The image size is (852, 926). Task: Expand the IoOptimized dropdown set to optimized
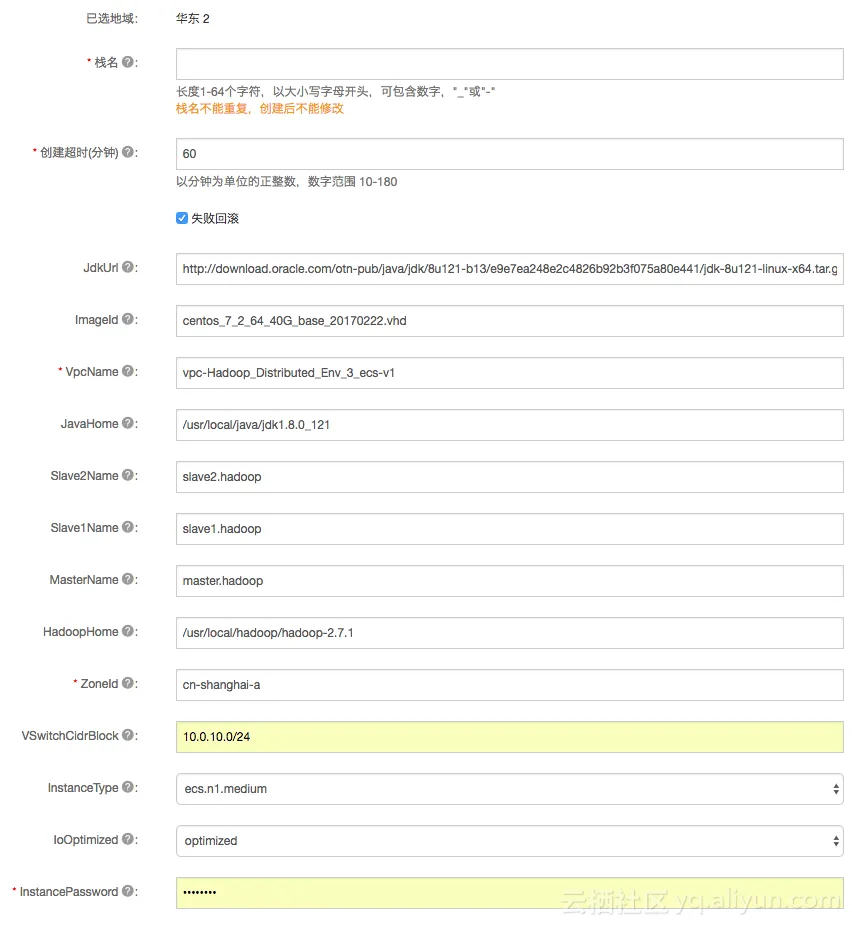tap(510, 841)
